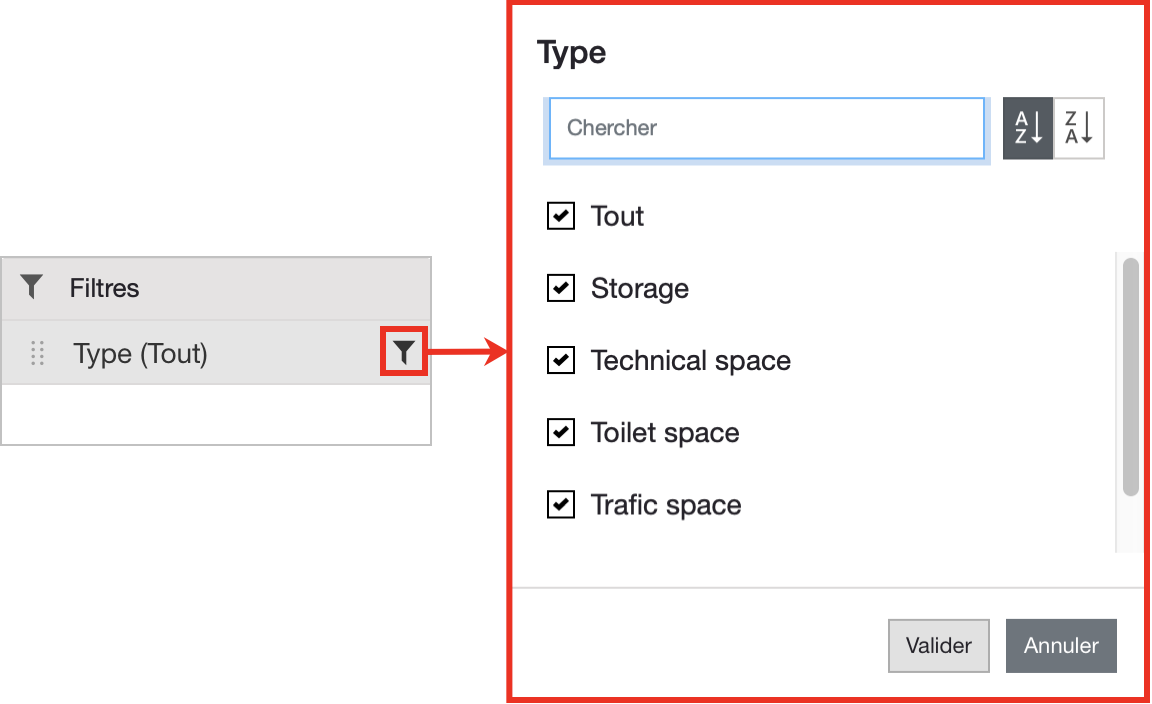Image resolution: width=1152 pixels, height=704 pixels.
Task: Click the Trafic space option label
Action: pos(666,505)
